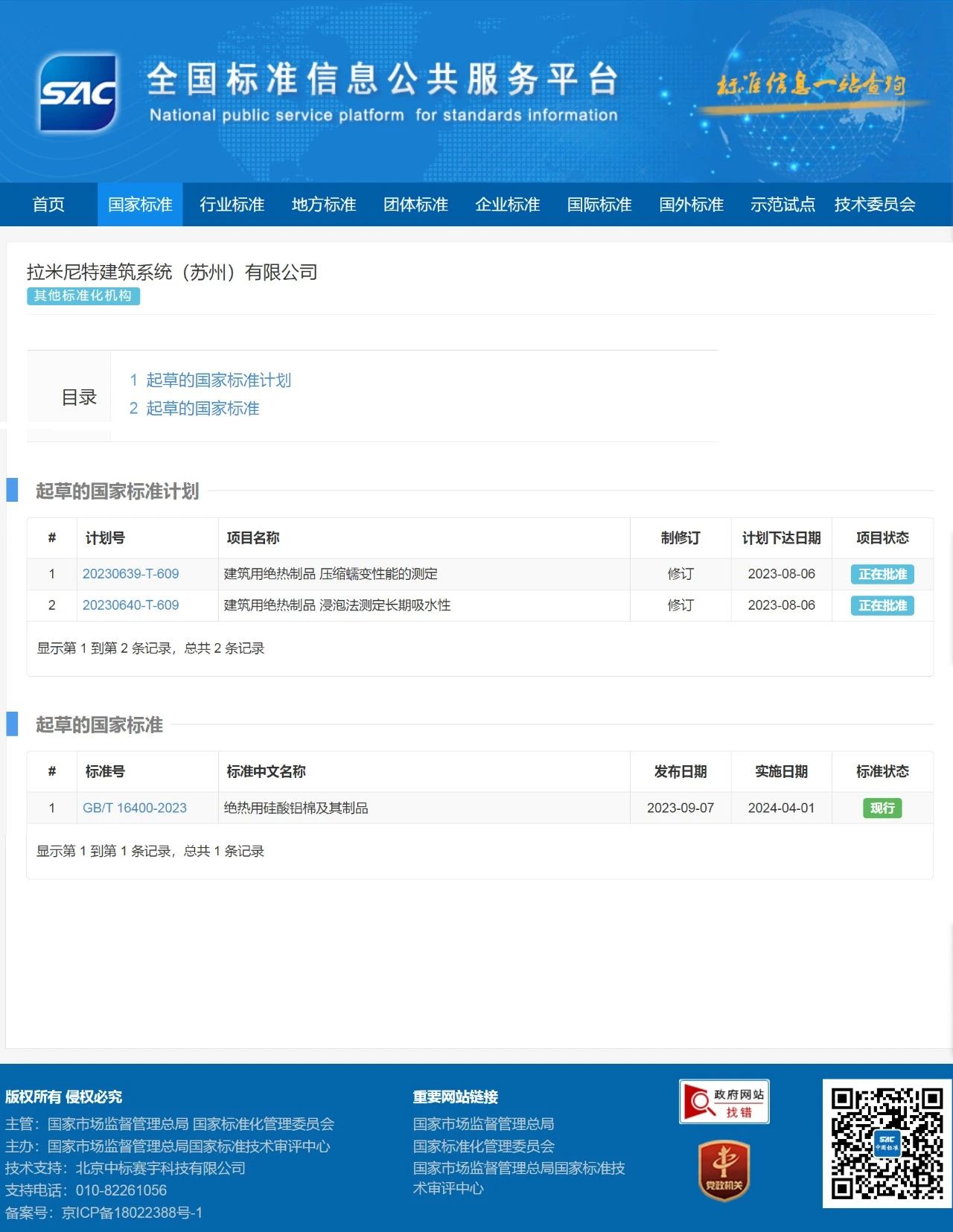Click 正在批准 status for plan 20230639-T-609
Screen dimensions: 953x1232
882,575
